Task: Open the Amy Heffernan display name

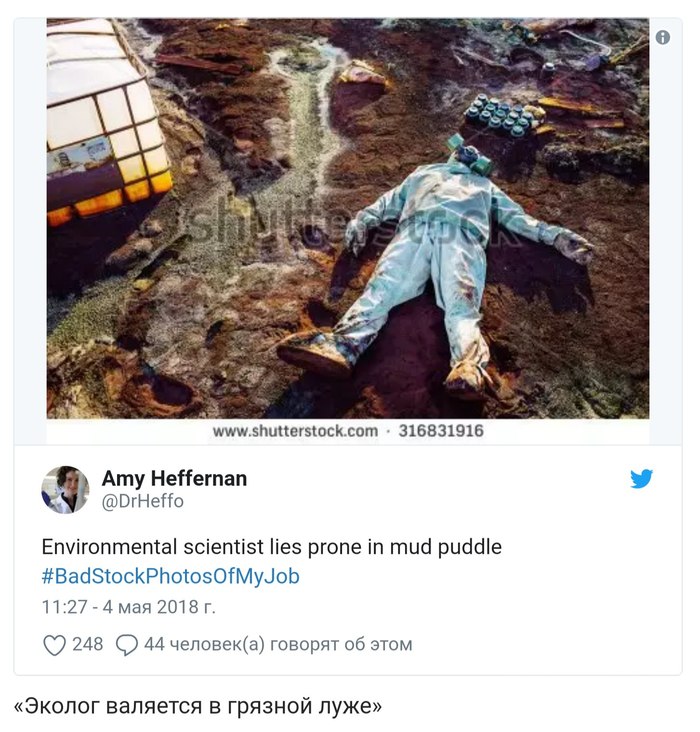Action: click(x=174, y=479)
